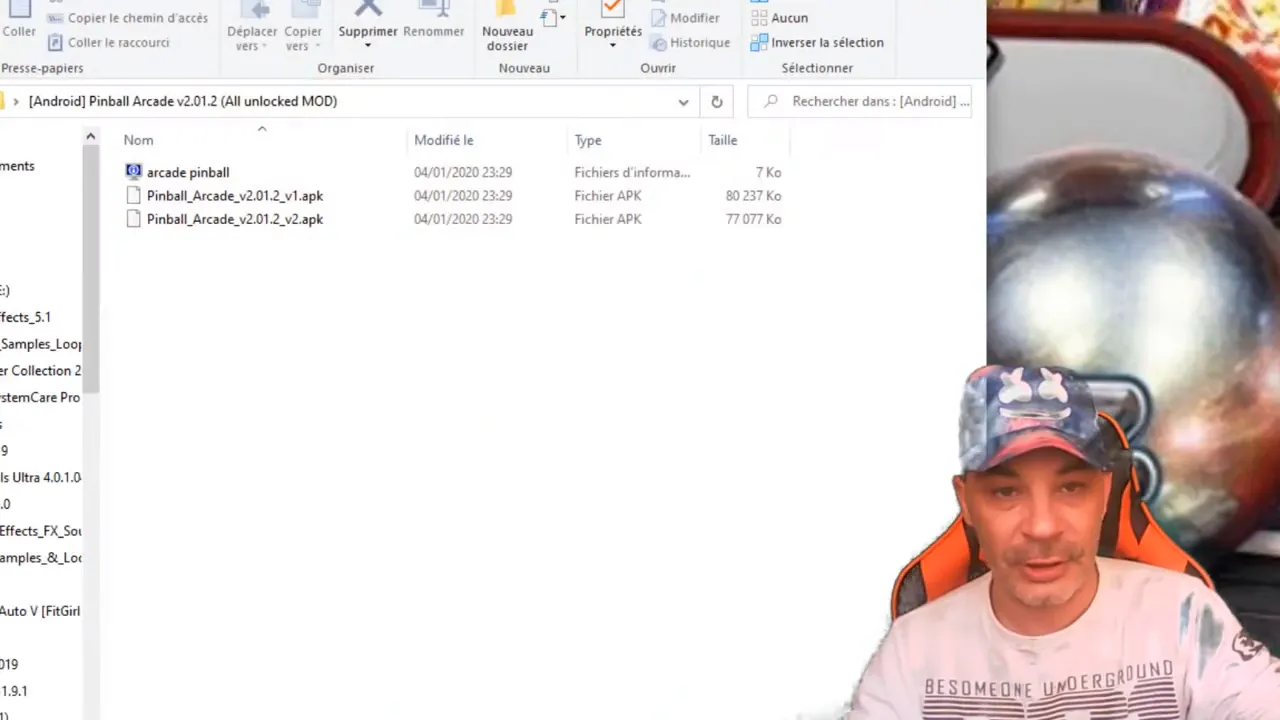The width and height of the screenshot is (1280, 720).
Task: Sort files by the Nom column
Action: pos(138,140)
